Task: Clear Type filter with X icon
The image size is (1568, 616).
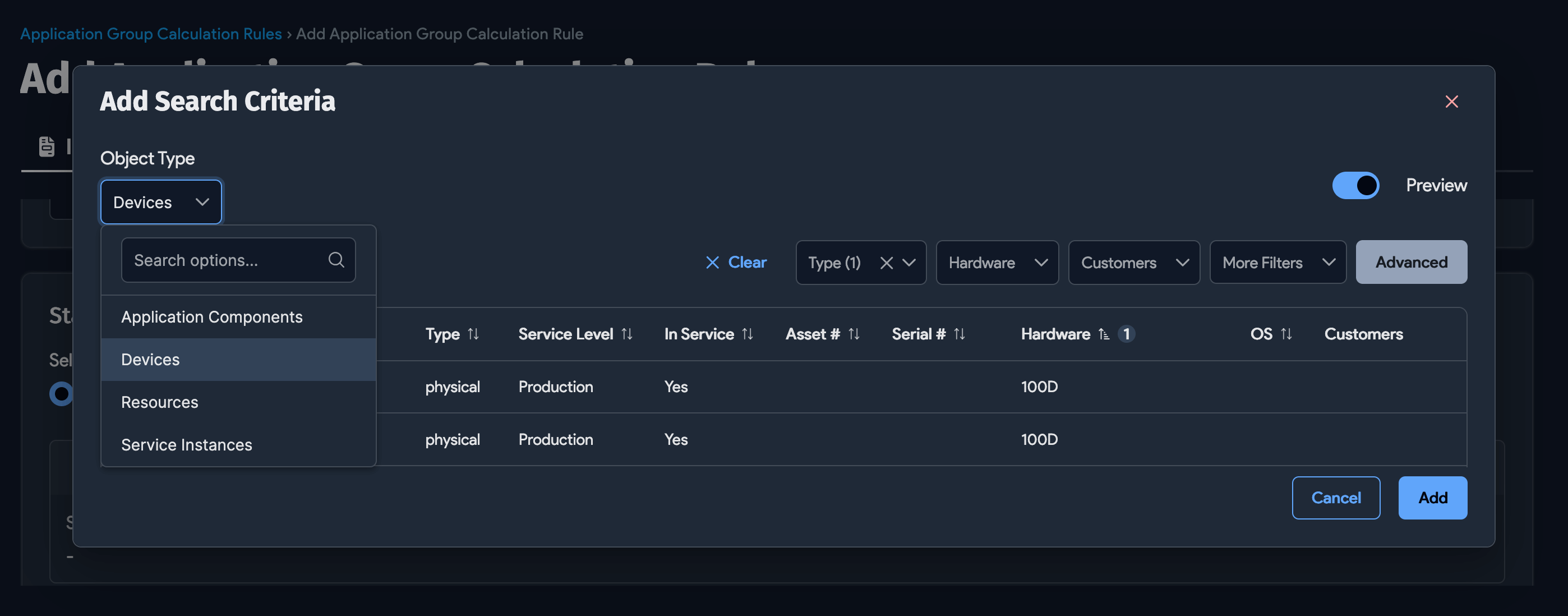Action: 886,263
